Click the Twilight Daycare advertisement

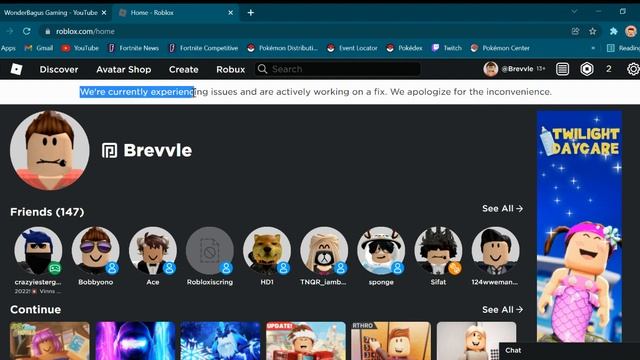pyautogui.click(x=579, y=227)
